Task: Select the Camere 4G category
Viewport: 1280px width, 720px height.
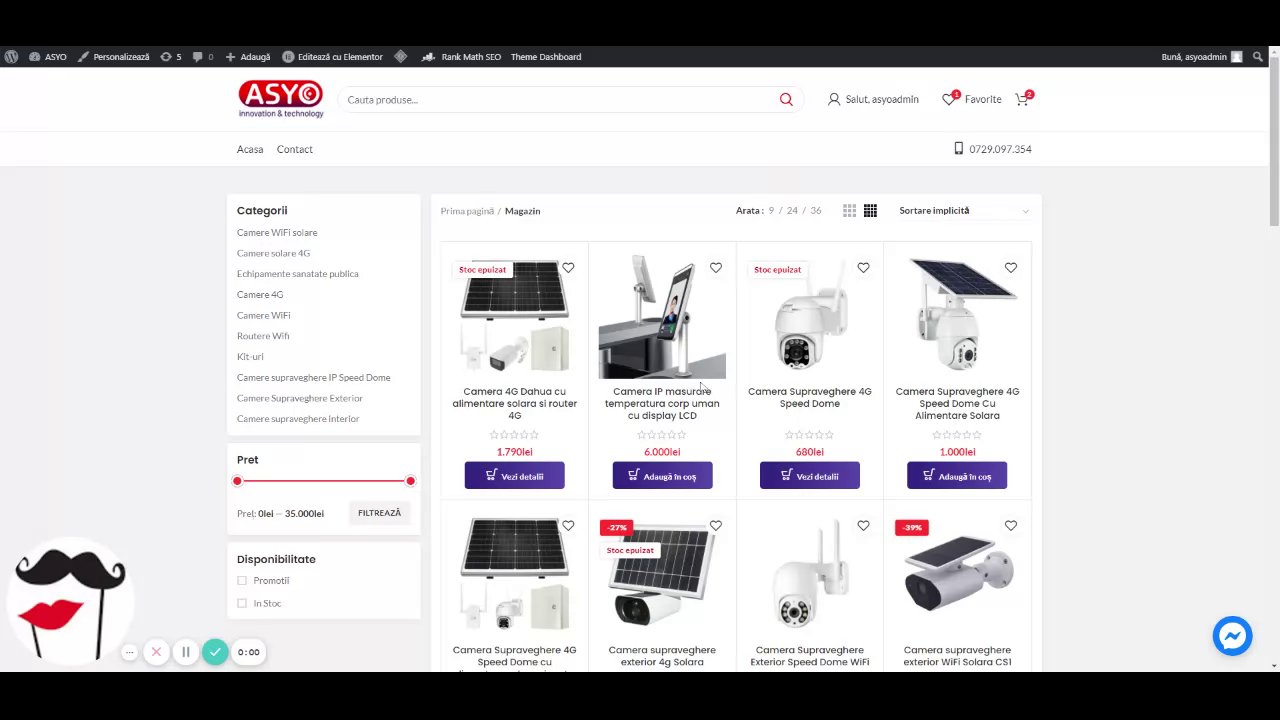Action: click(260, 295)
